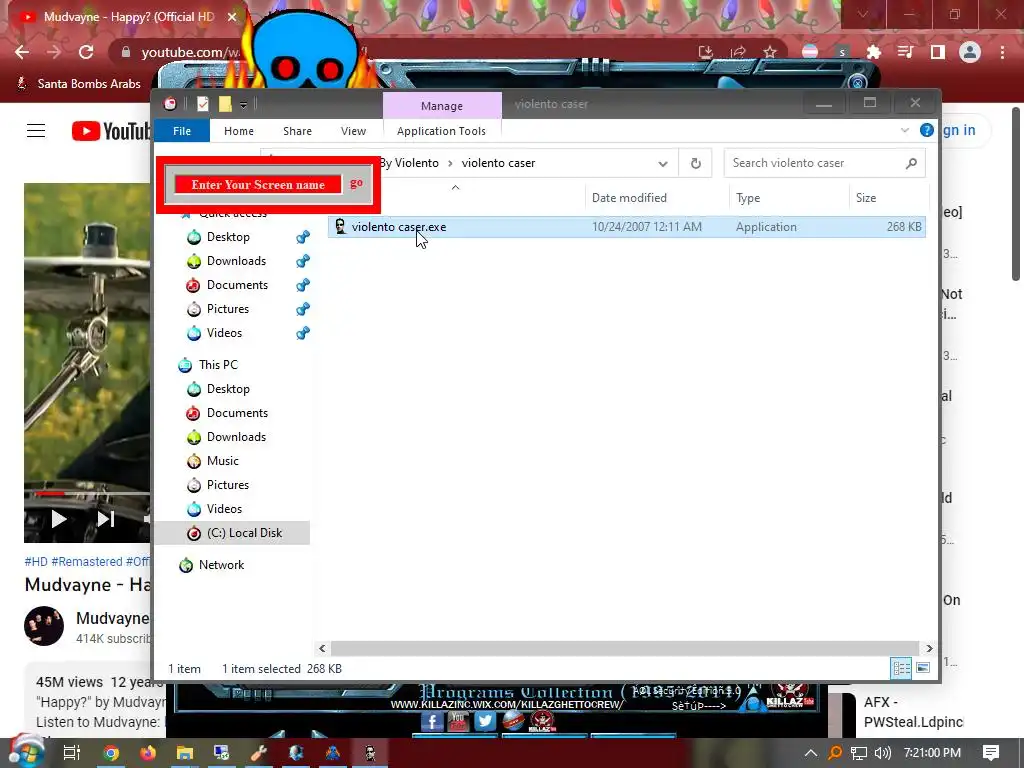Click the pin icon beside pinned Videos
1024x768 pixels.
pos(302,333)
